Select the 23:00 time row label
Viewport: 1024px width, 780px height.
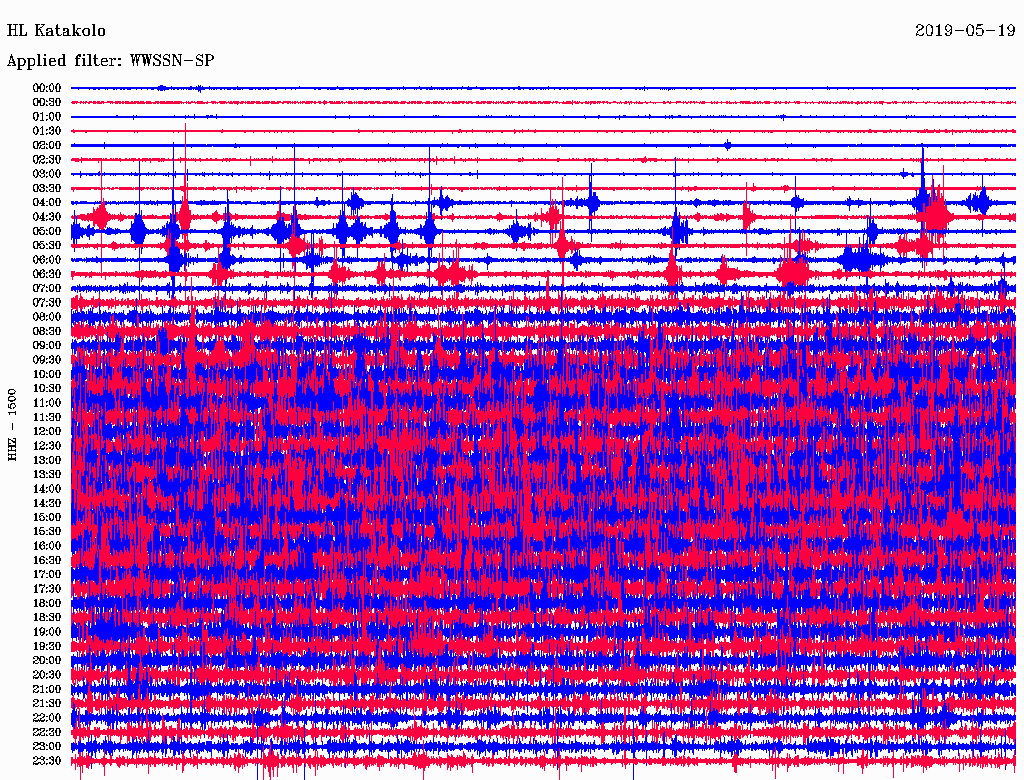[47, 747]
